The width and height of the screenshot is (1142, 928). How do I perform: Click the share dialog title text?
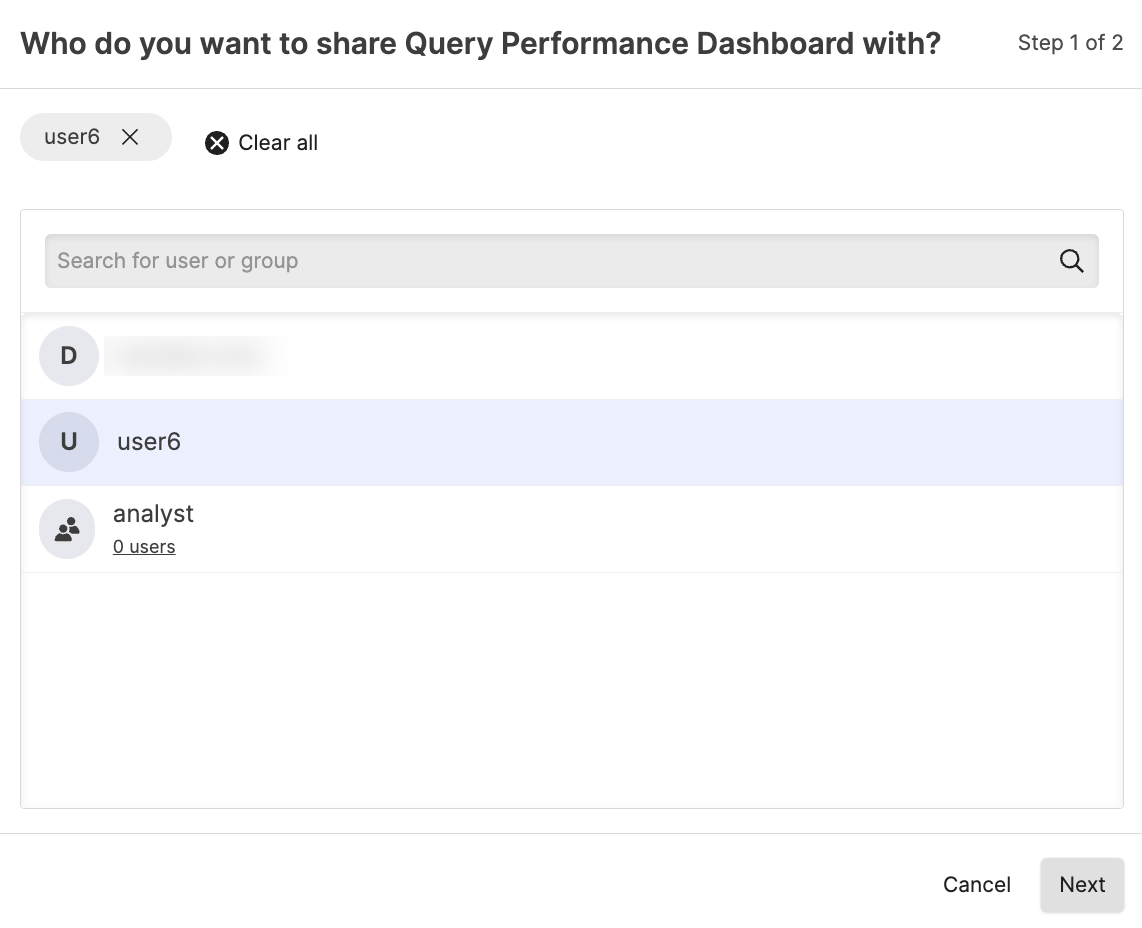(x=480, y=44)
